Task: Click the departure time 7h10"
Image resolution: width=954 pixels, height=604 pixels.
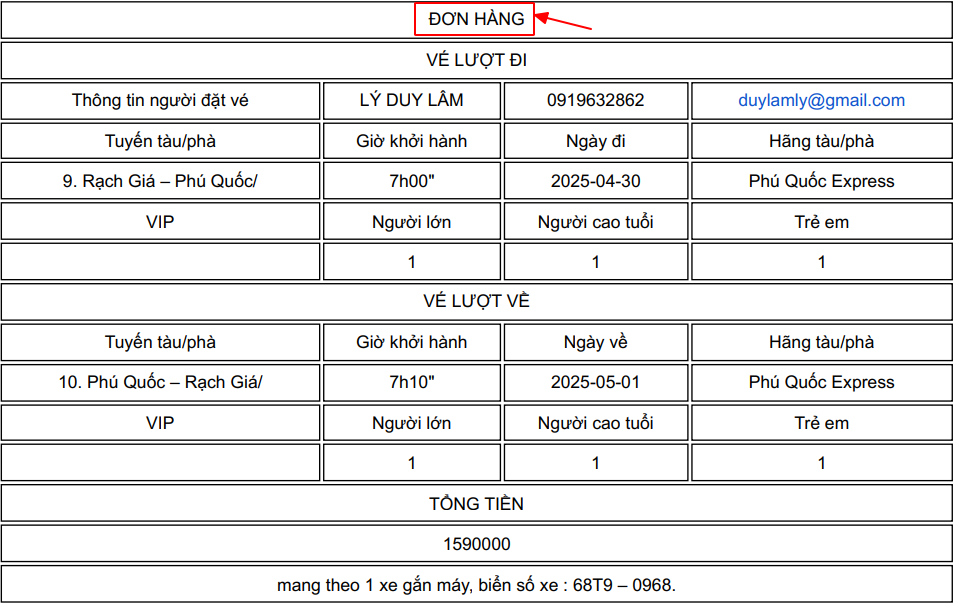Action: [x=411, y=382]
